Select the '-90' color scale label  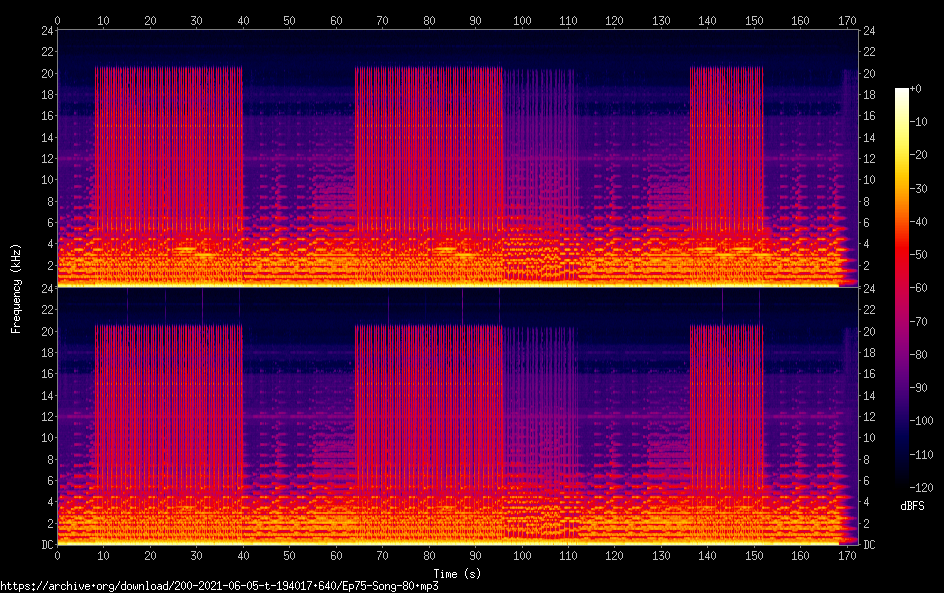919,388
